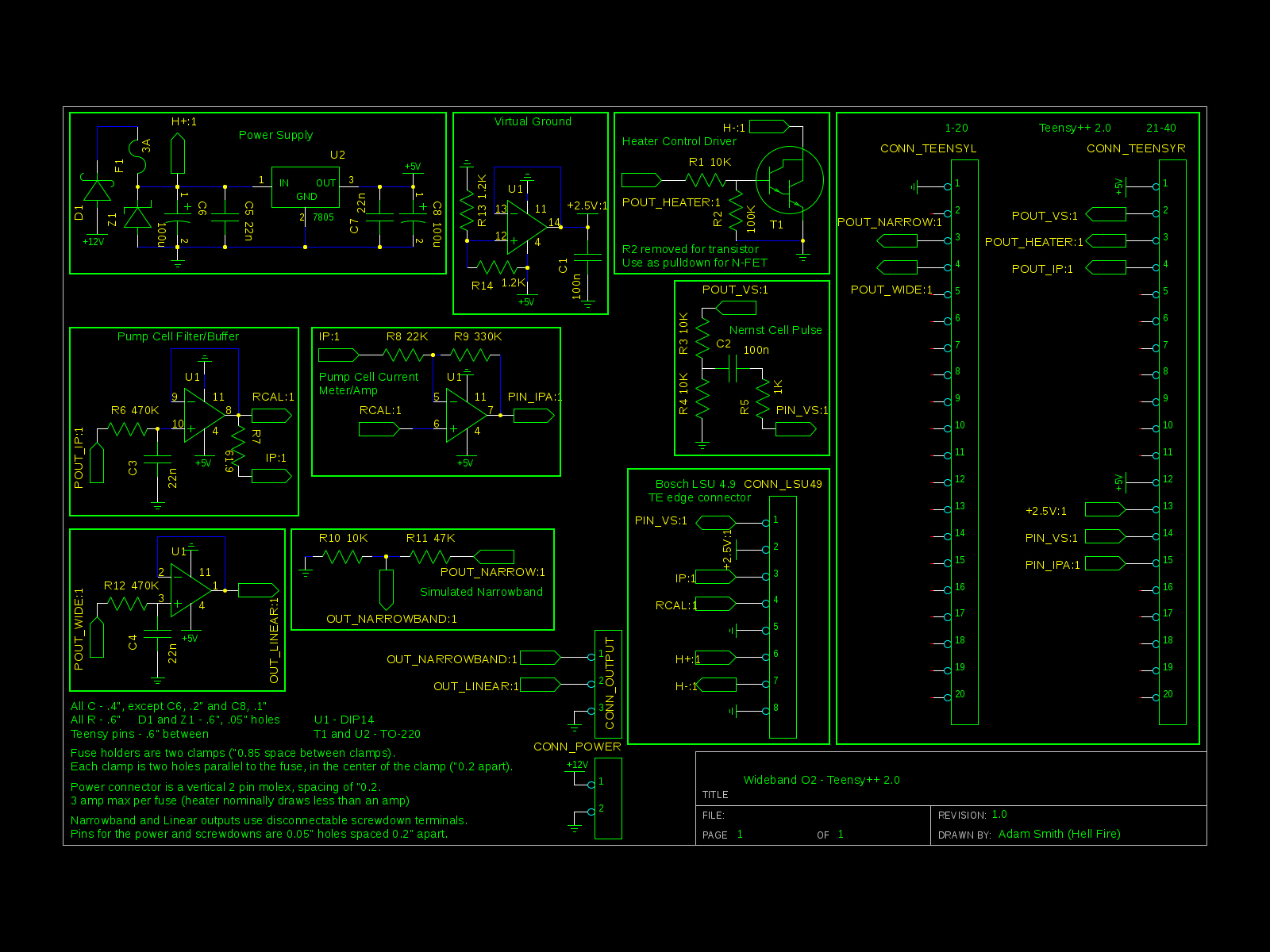Select the CONN_OUTPUT connector body

[608, 684]
